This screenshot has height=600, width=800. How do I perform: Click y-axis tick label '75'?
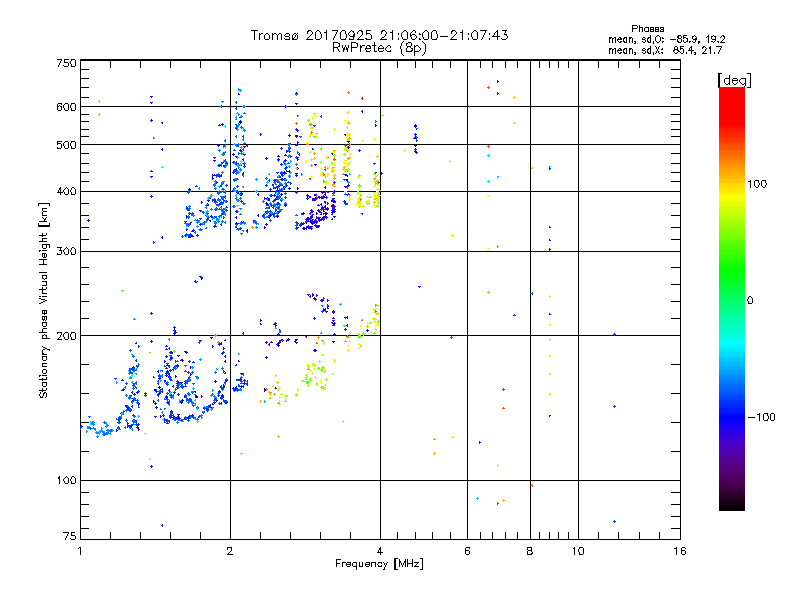(x=70, y=536)
